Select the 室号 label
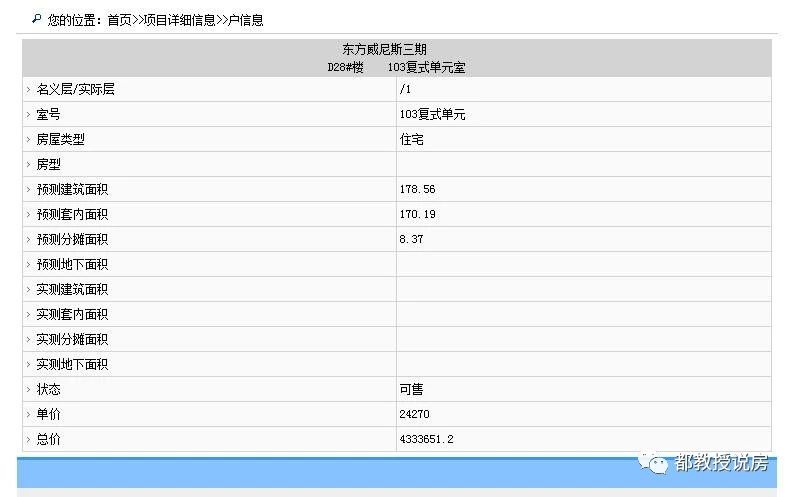 (x=48, y=114)
